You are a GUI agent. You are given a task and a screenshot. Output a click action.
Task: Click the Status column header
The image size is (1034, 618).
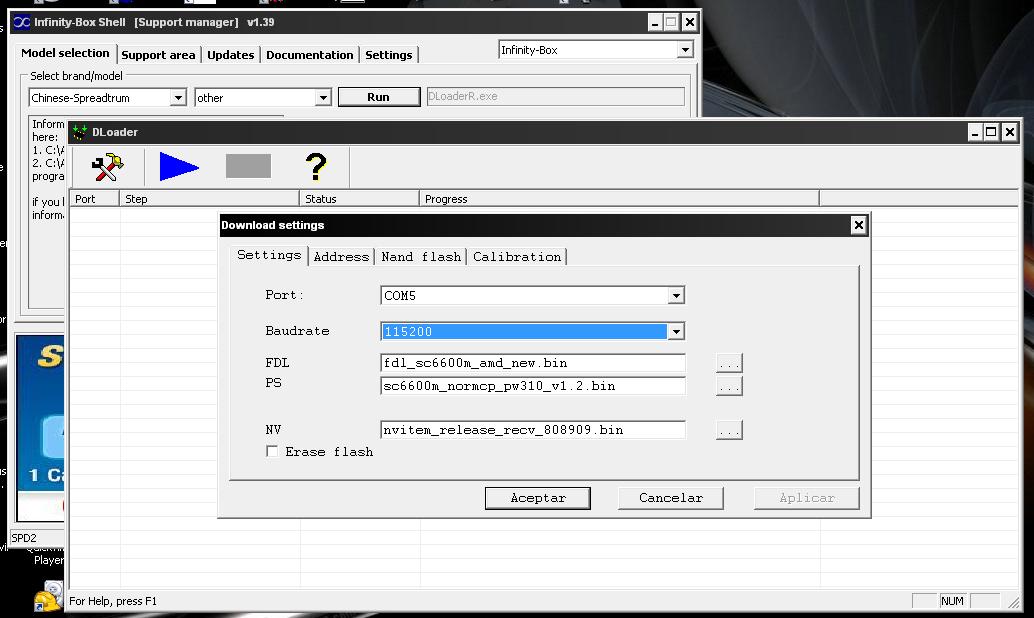pos(359,199)
